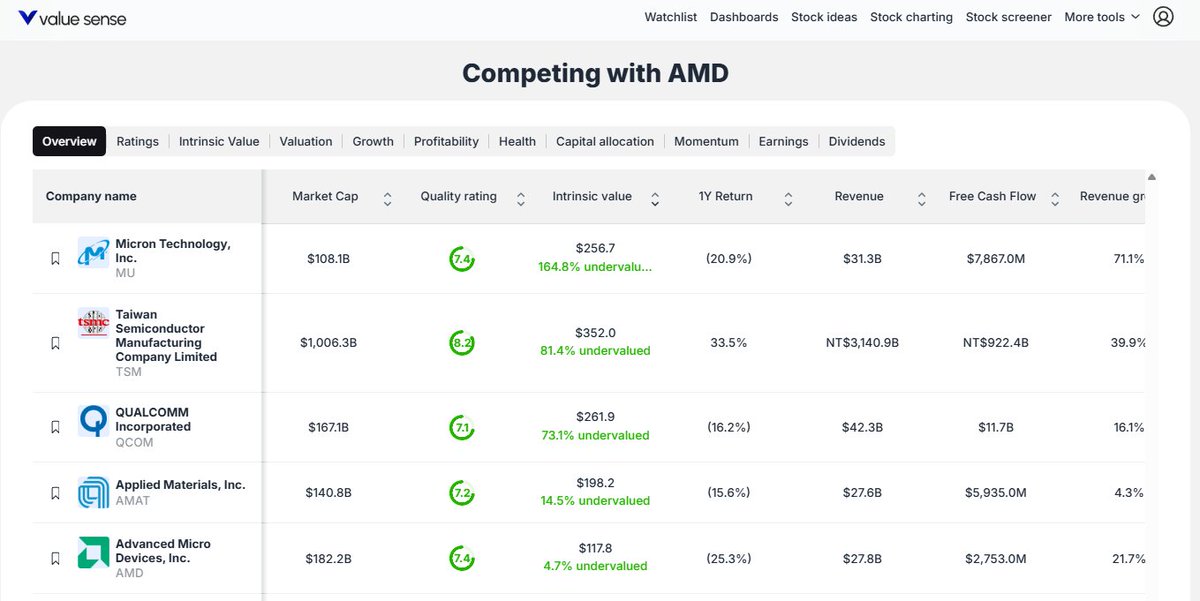
Task: Sort table by Revenue arrows
Action: pos(921,197)
